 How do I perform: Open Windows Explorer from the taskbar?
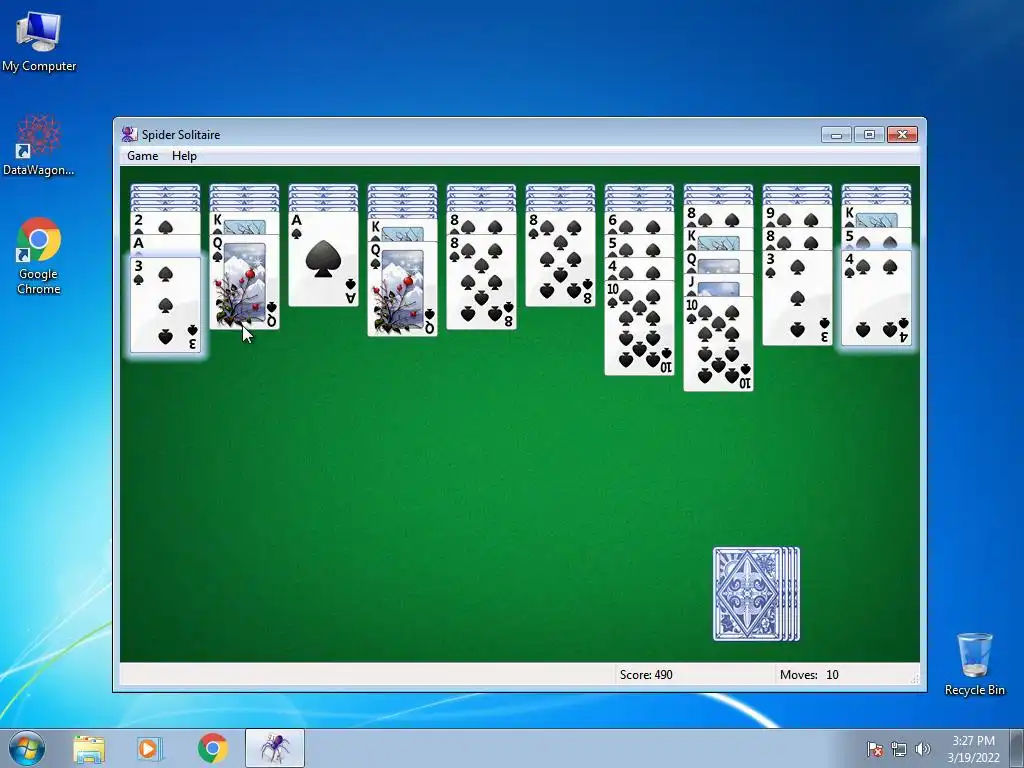pyautogui.click(x=89, y=749)
